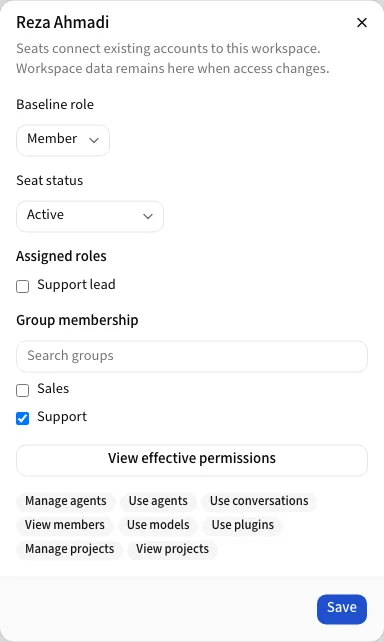Click the View projects permission chip
The height and width of the screenshot is (642, 384).
(172, 549)
